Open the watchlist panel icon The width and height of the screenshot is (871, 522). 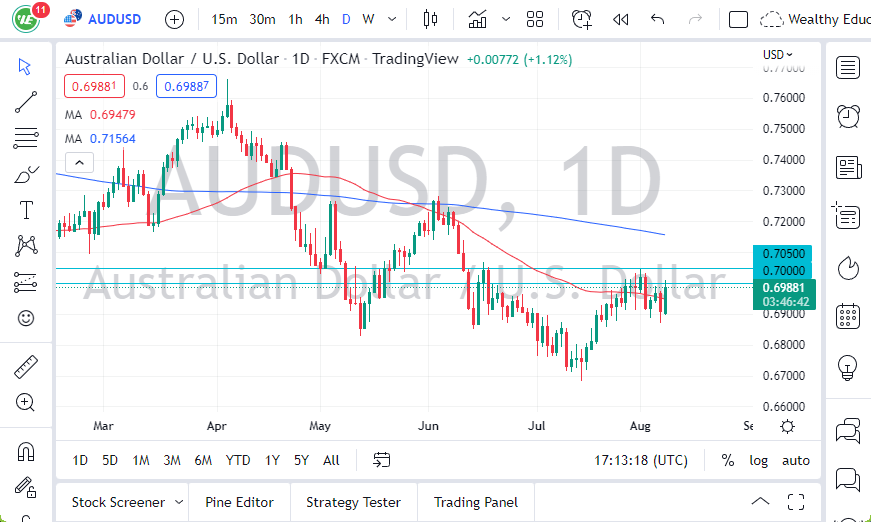(848, 68)
